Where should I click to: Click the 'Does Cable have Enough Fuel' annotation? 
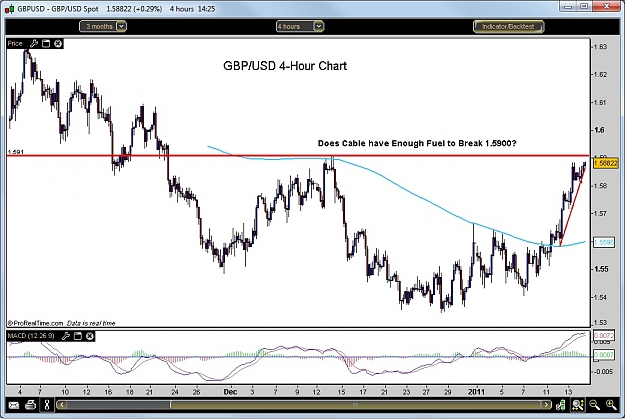click(x=417, y=143)
